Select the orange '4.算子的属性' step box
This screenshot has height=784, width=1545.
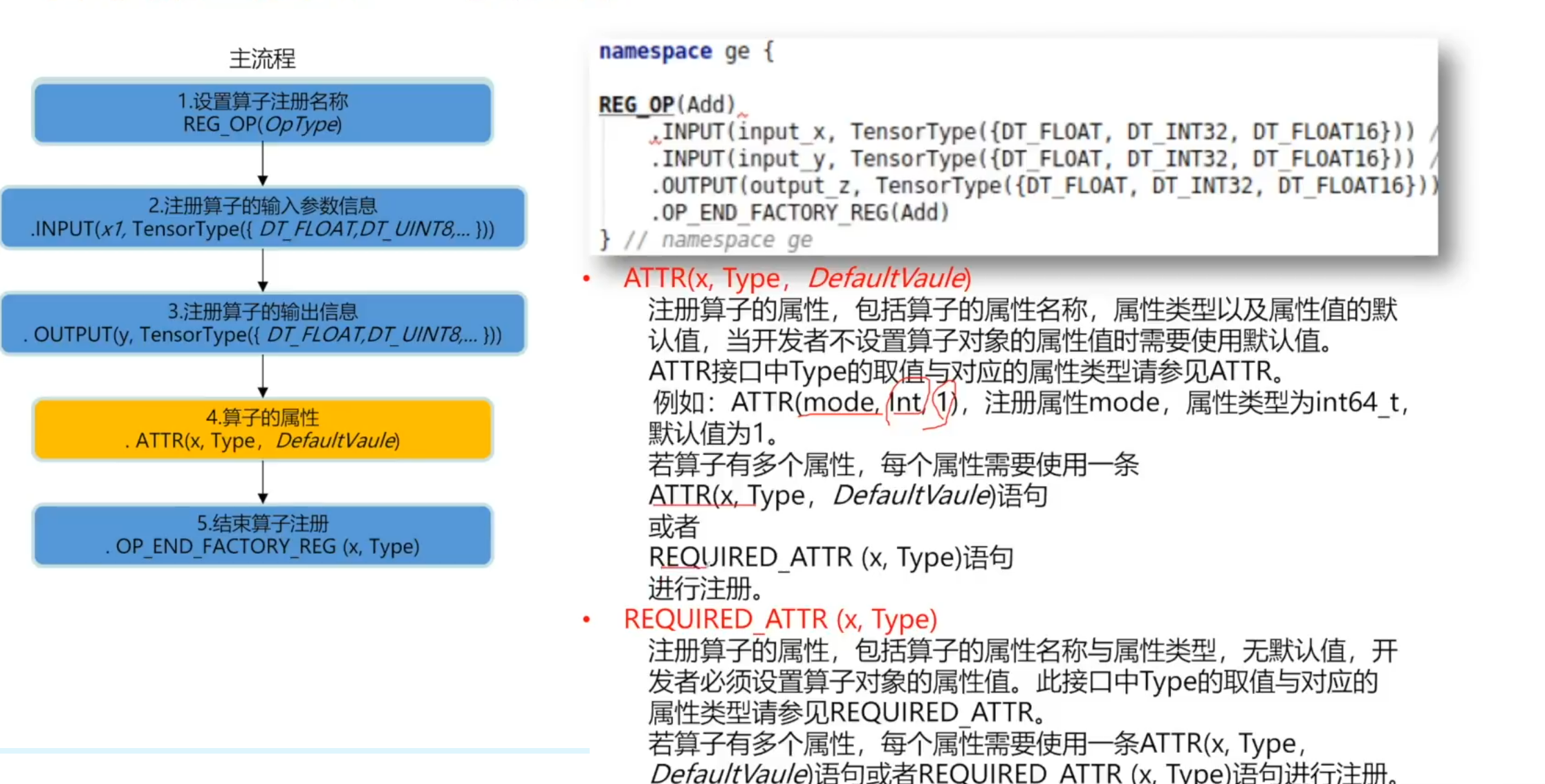tap(262, 429)
